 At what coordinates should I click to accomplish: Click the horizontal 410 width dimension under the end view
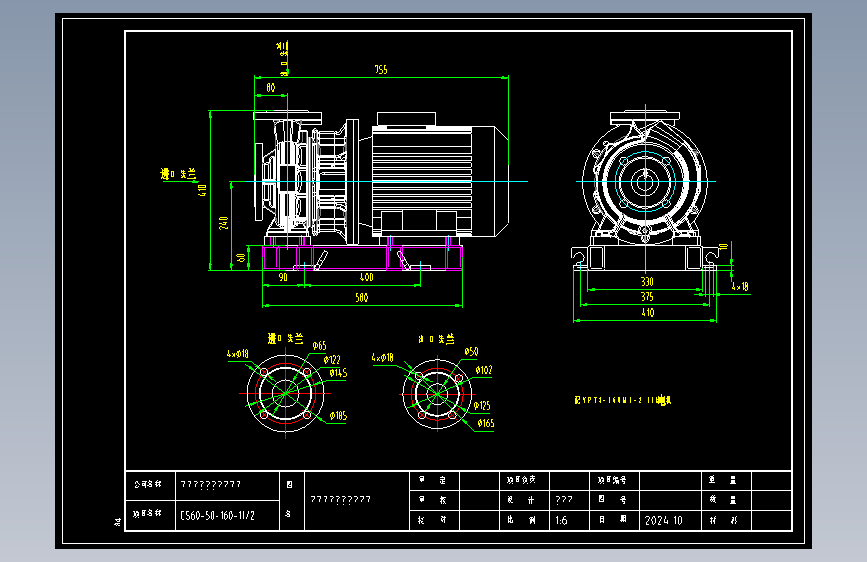coord(647,313)
